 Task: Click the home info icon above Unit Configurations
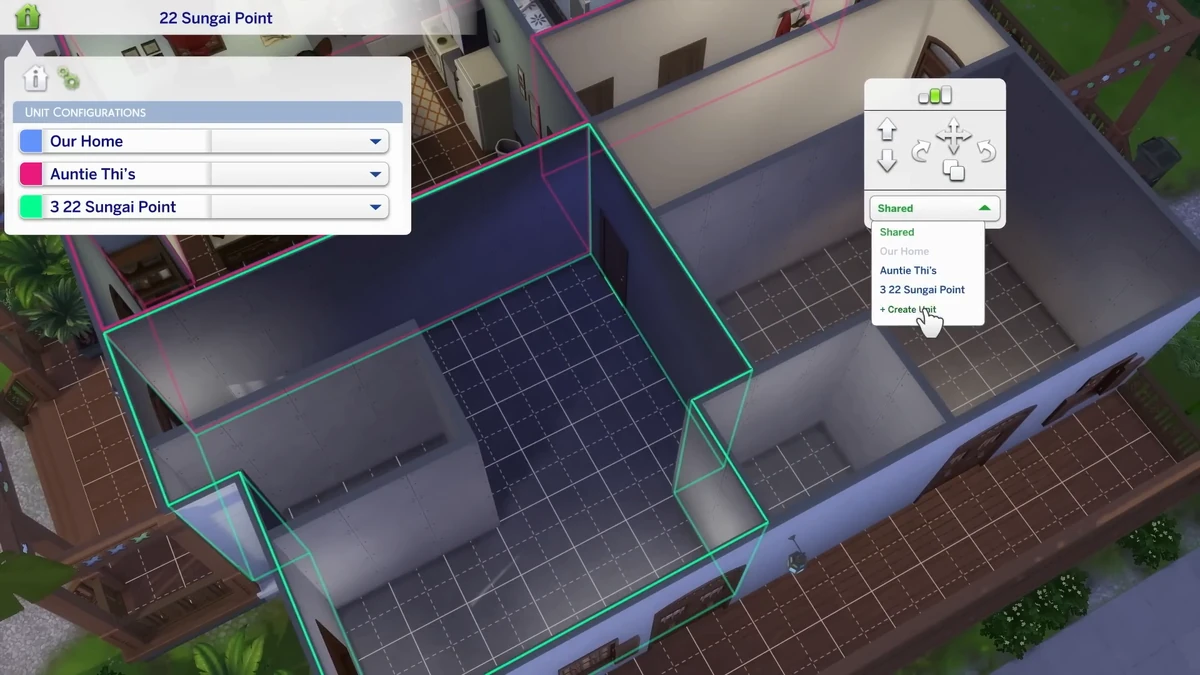[x=36, y=78]
